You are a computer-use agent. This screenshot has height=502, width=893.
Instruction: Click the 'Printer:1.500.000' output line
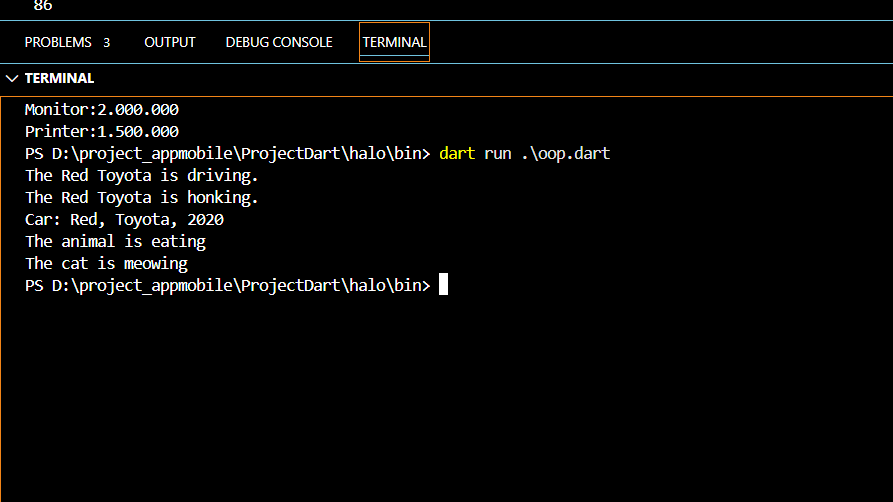pos(102,132)
